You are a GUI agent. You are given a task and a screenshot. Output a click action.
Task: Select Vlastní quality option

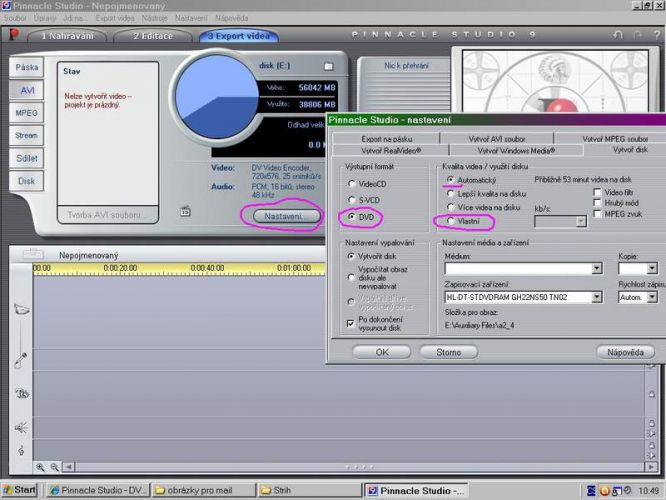(x=450, y=221)
